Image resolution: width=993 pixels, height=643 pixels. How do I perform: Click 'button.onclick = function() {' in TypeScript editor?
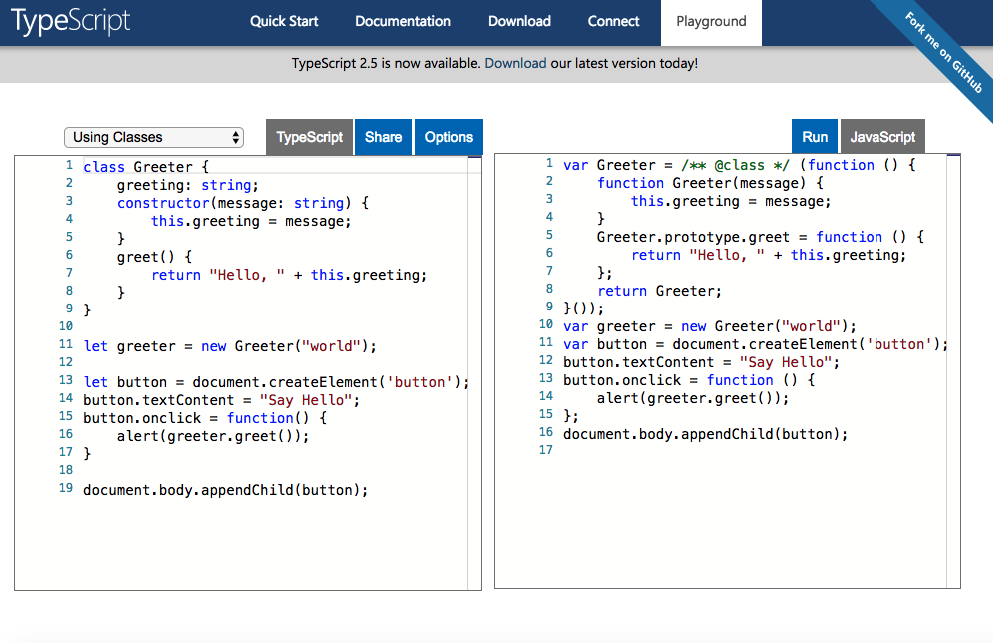(x=205, y=418)
